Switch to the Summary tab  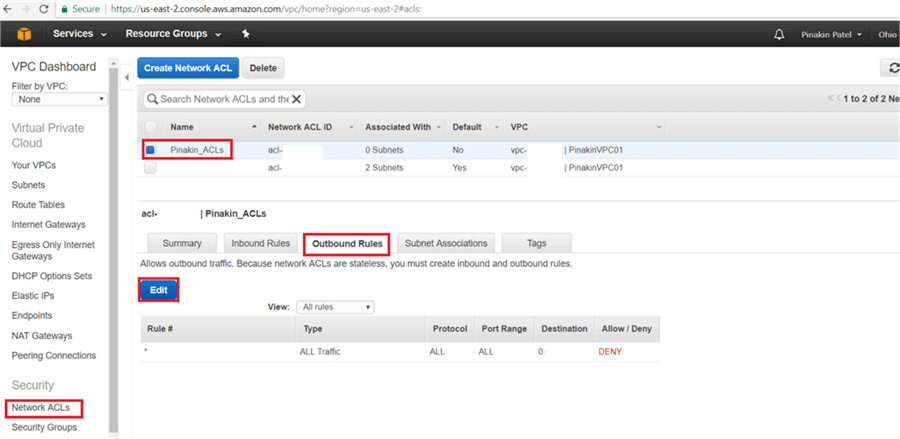coord(182,243)
